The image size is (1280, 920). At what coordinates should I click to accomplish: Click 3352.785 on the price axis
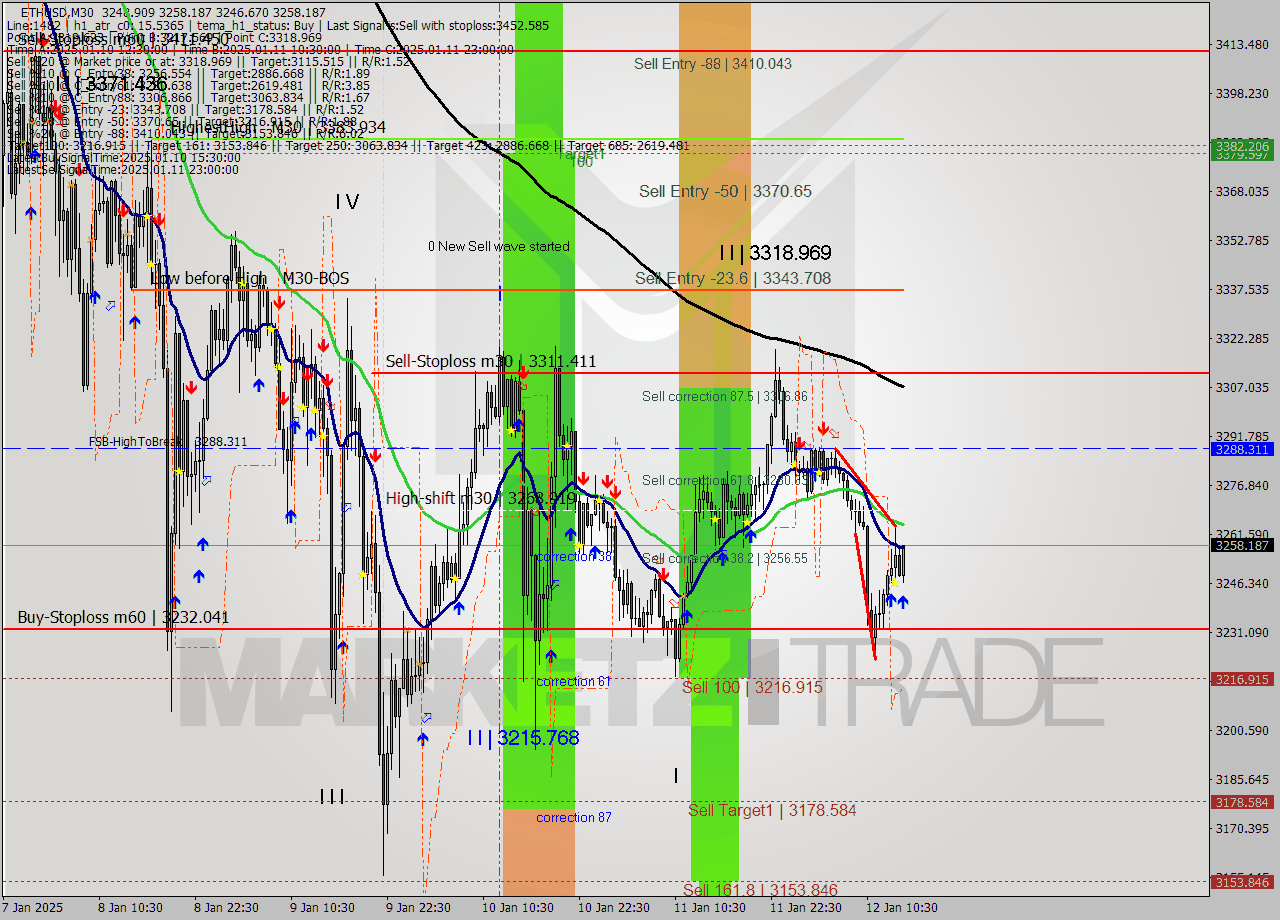tap(1242, 240)
